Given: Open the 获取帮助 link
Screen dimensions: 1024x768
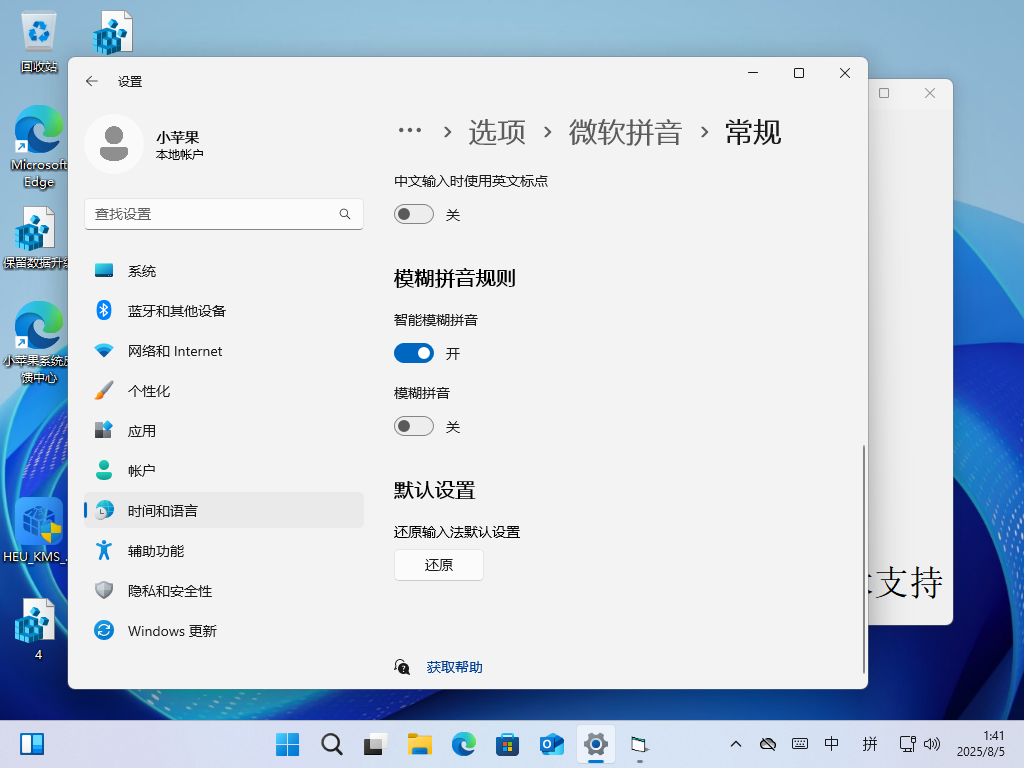Looking at the screenshot, I should (x=454, y=667).
